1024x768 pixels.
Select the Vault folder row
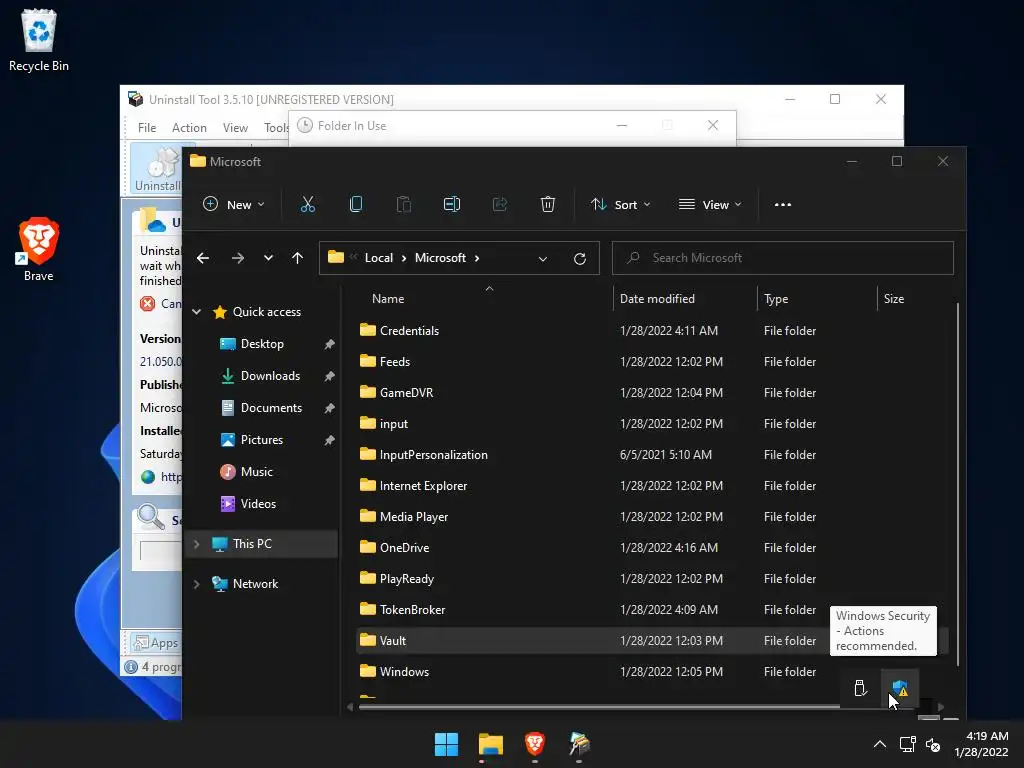pos(653,641)
